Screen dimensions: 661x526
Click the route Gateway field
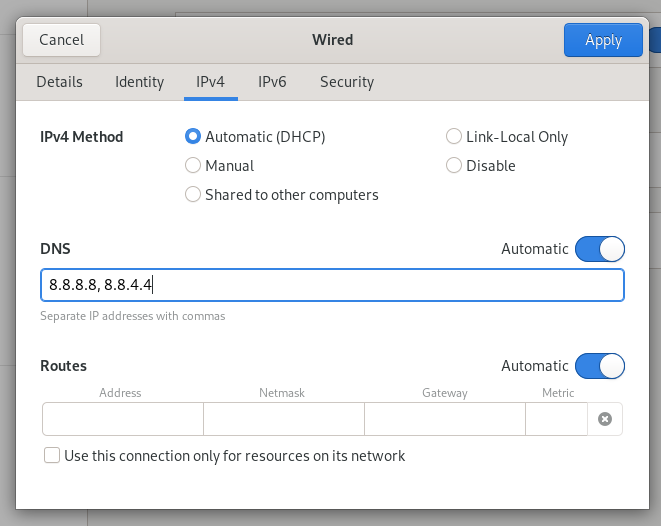click(445, 419)
